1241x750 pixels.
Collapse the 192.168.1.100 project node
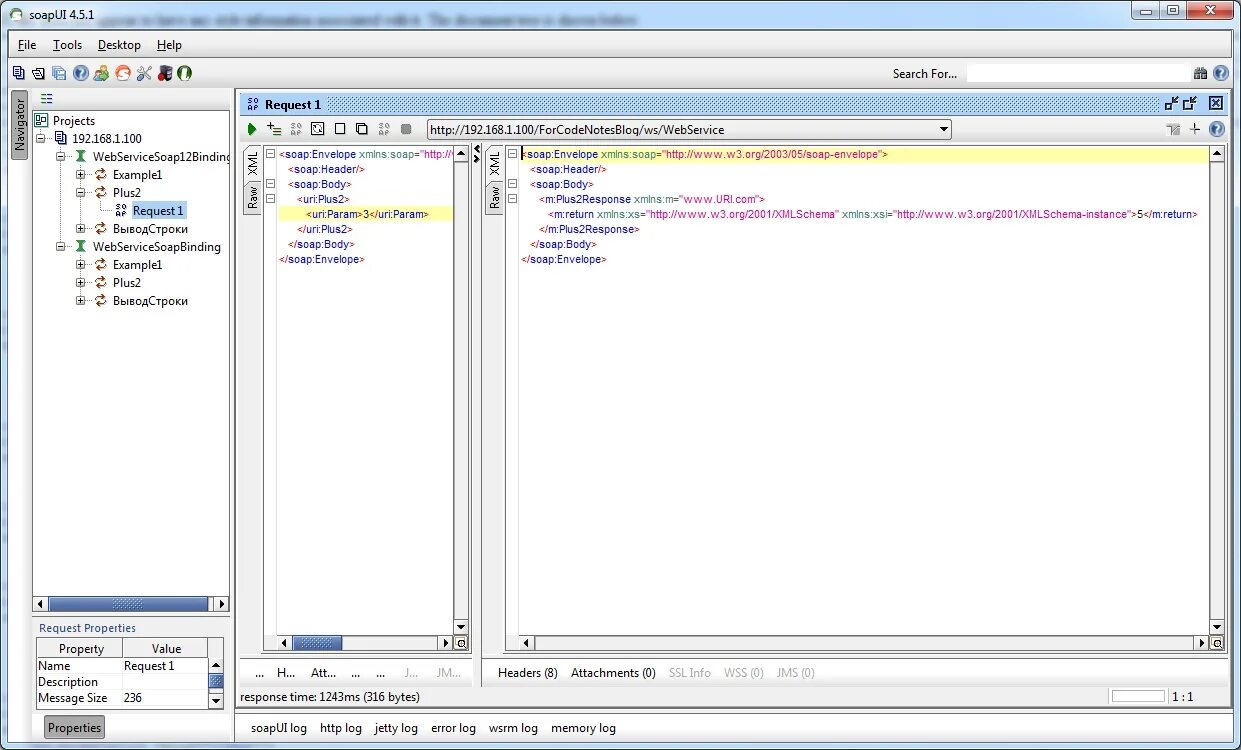(x=42, y=138)
